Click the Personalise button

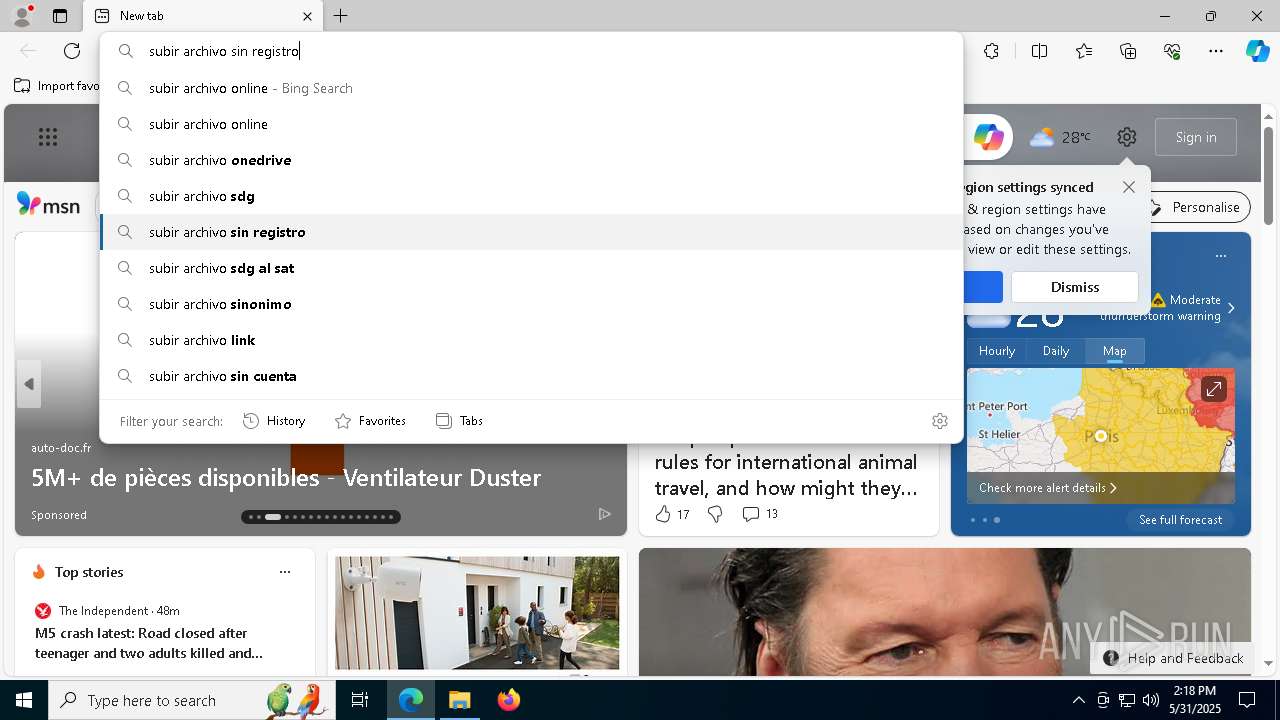(1196, 207)
